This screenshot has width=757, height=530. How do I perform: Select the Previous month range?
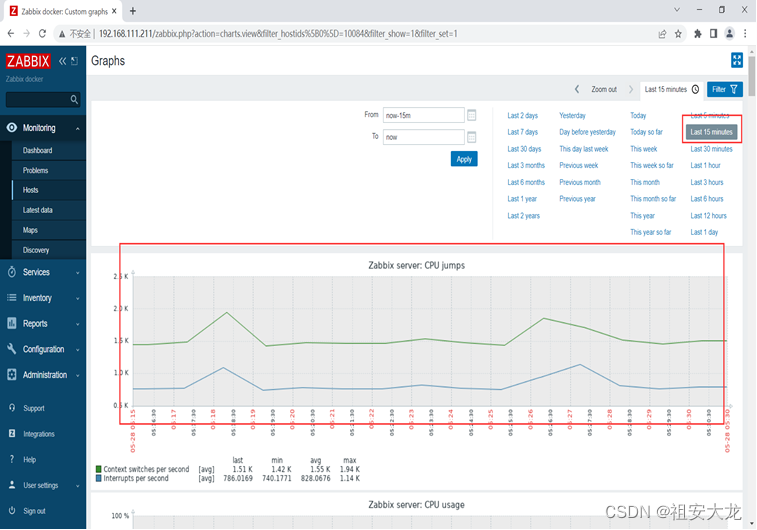tap(580, 182)
